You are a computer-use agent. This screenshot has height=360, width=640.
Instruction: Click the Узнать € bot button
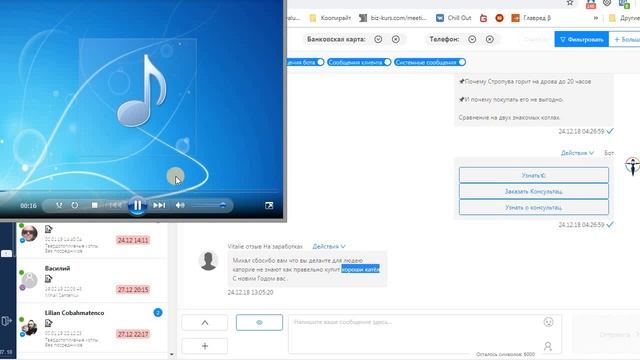[x=533, y=175]
